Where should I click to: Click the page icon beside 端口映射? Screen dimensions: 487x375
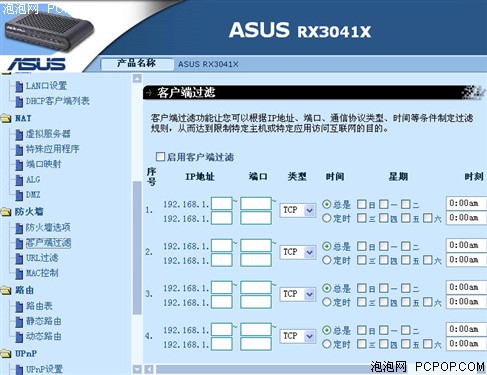(19, 165)
